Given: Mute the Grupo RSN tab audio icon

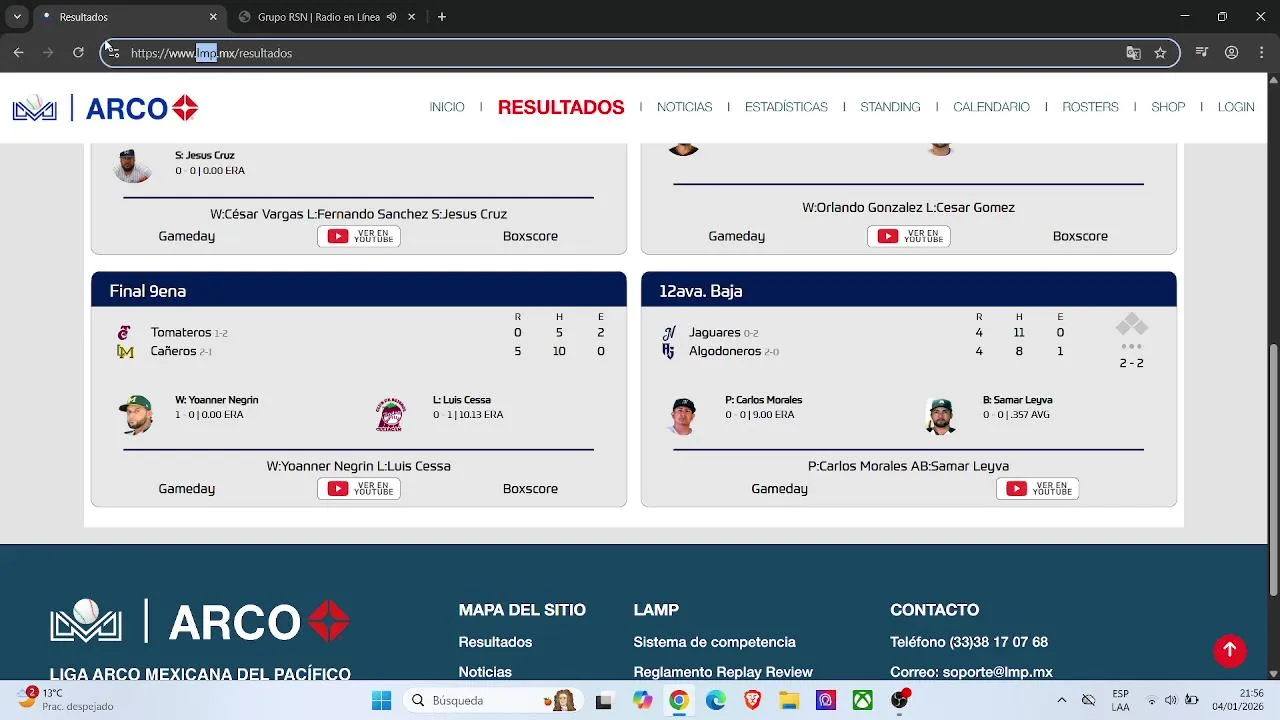Looking at the screenshot, I should (x=391, y=17).
